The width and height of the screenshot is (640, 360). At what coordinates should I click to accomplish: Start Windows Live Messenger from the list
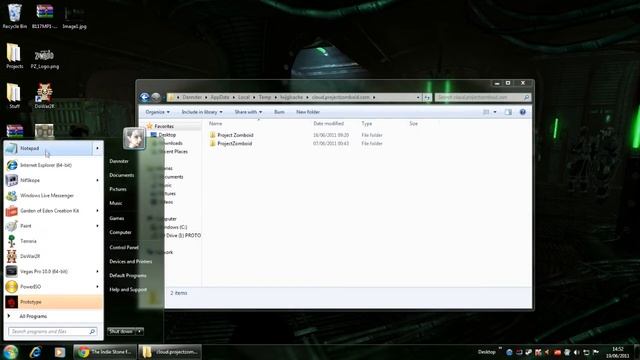coord(53,196)
